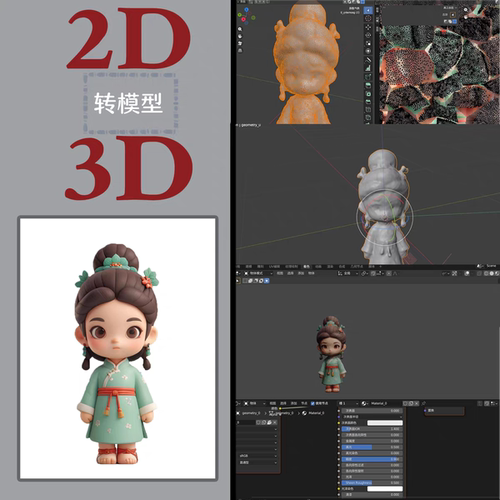500x500 pixels.
Task: Open the Node menu in node editor header
Action: click(304, 403)
